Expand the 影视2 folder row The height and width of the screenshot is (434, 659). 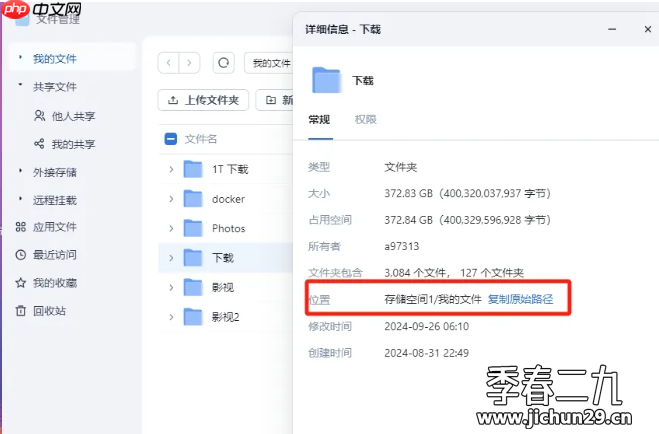pos(171,317)
